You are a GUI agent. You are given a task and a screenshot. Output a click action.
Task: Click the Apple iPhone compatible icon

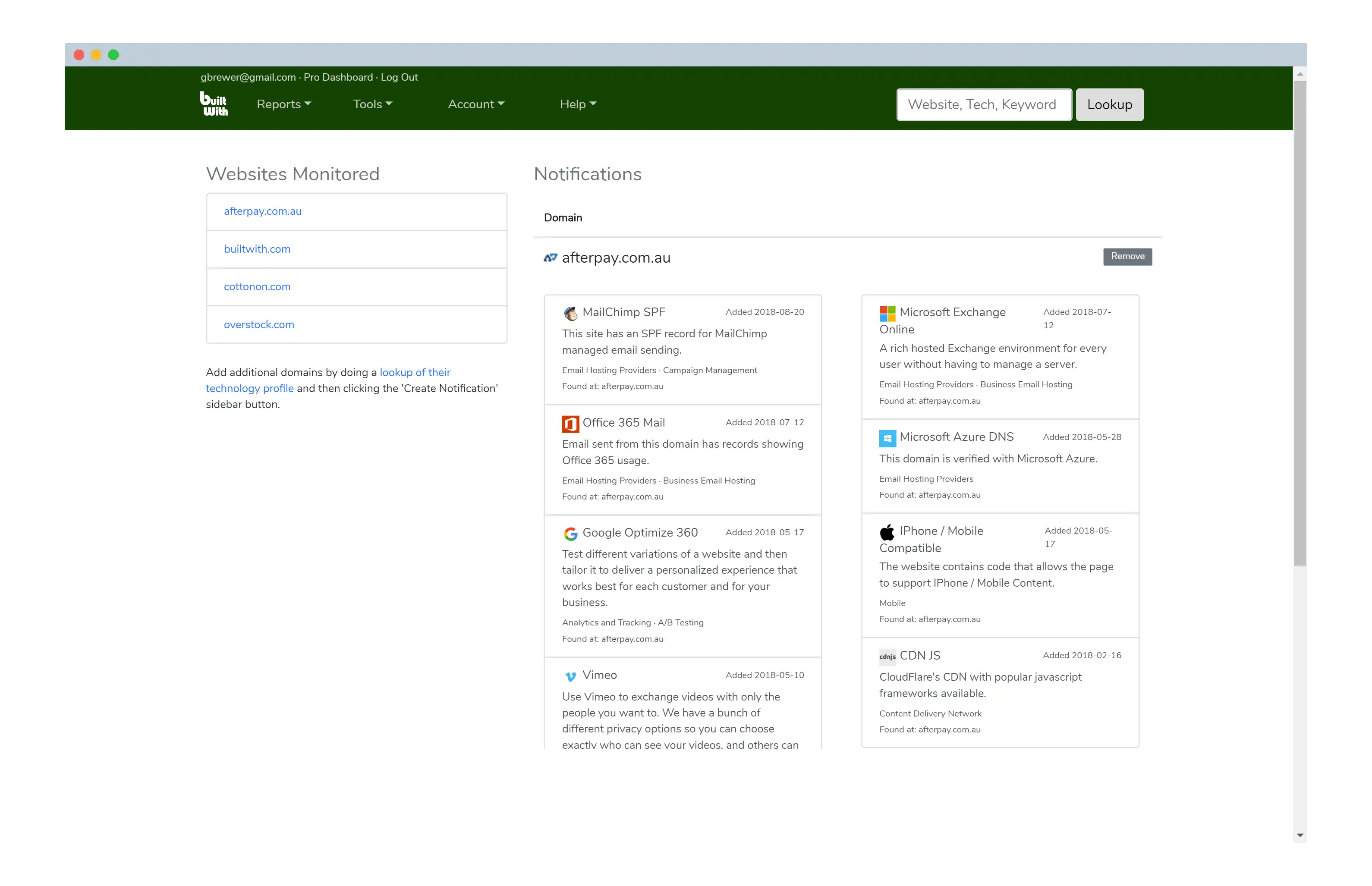[x=887, y=531]
